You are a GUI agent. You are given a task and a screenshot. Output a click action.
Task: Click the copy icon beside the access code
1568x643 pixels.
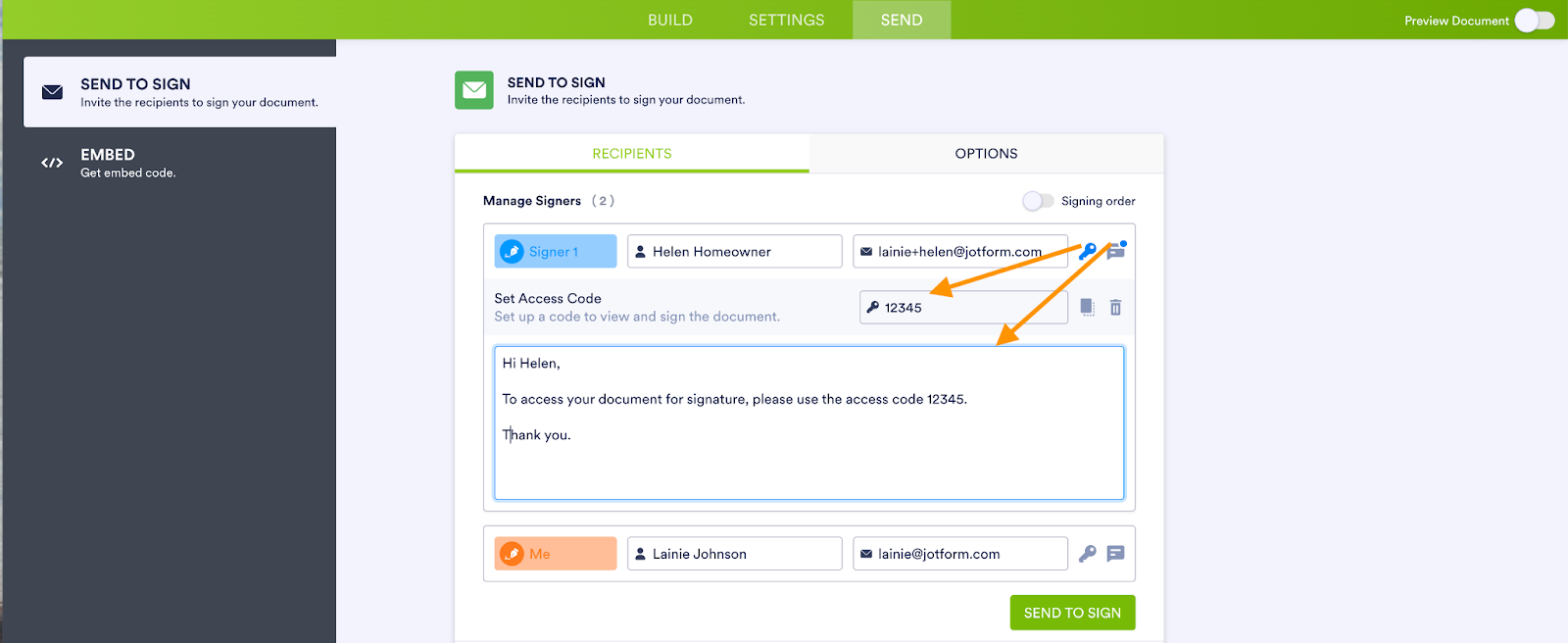click(1087, 308)
